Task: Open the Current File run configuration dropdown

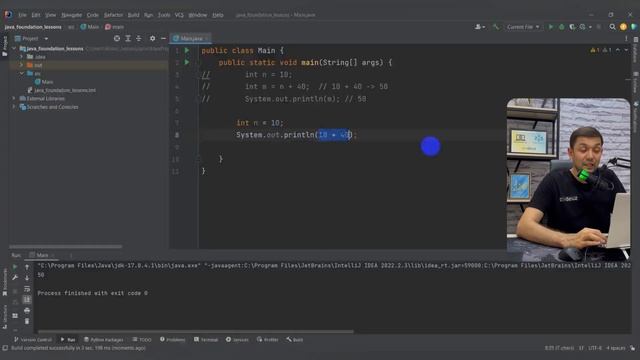Action: point(523,27)
